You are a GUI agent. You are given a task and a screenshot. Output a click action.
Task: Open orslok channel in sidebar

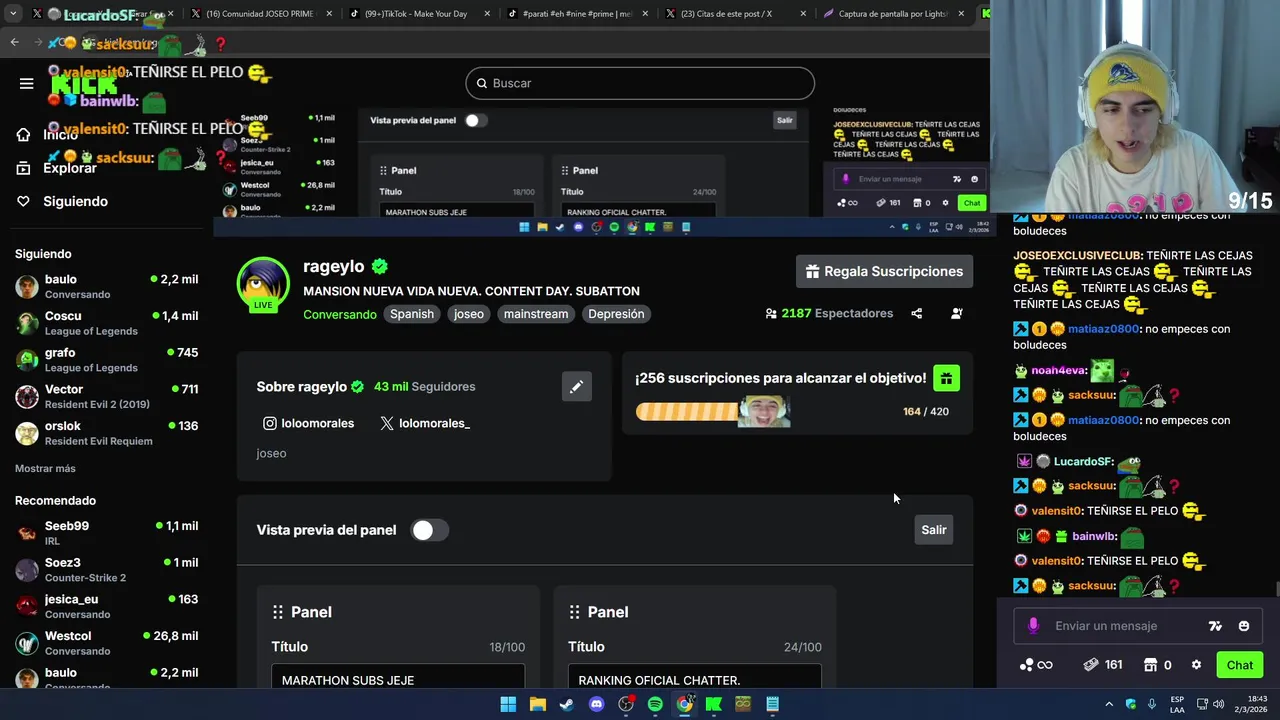click(107, 433)
